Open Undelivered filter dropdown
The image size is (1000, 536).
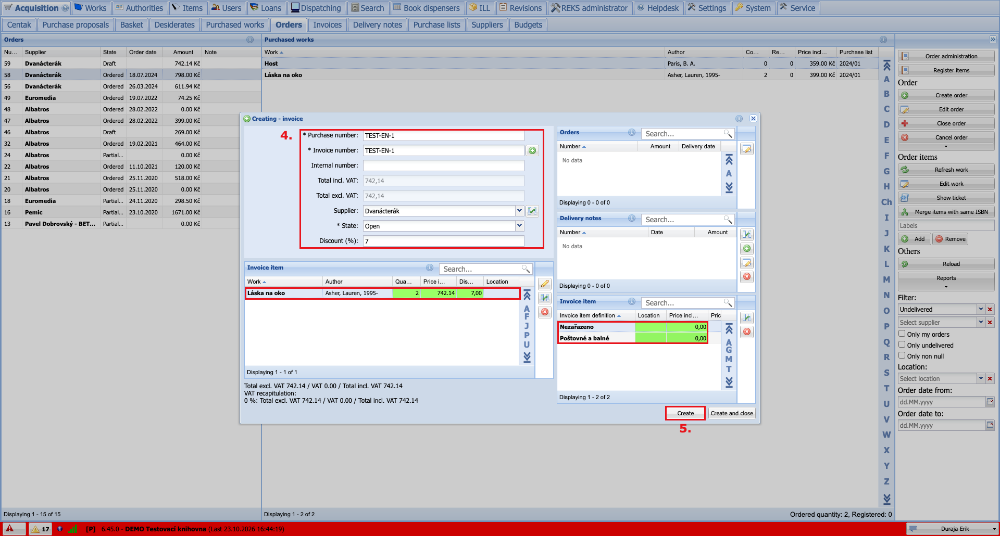pos(981,309)
